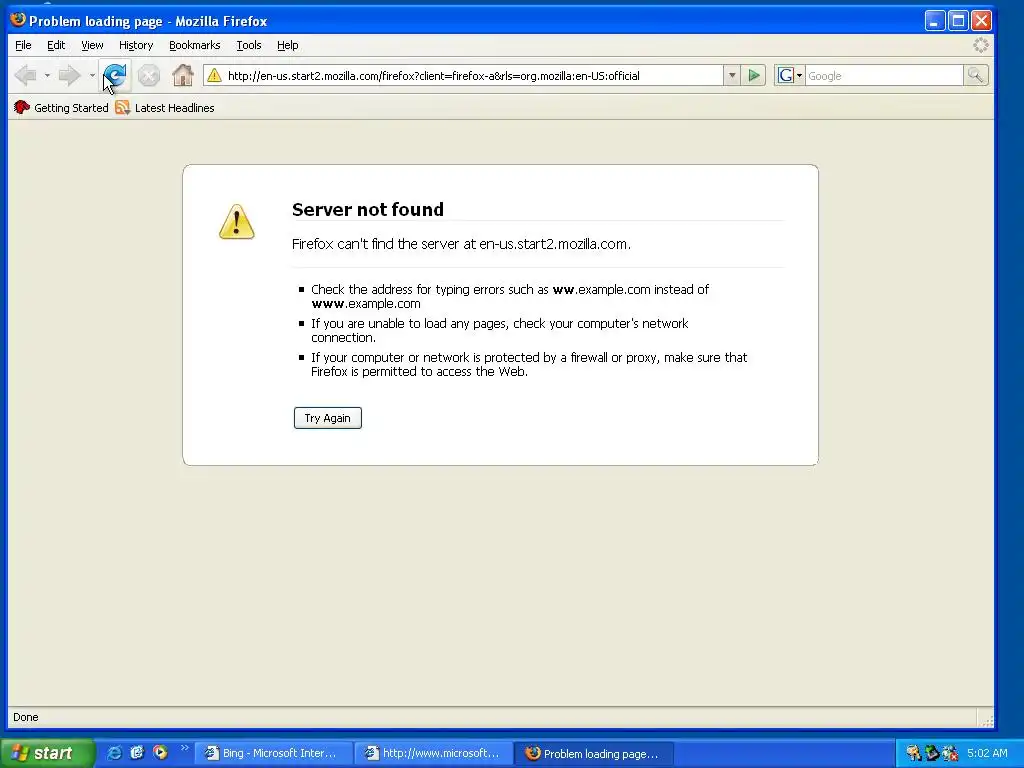Image resolution: width=1024 pixels, height=768 pixels.
Task: Launch Internet Explorer from Quick Launch
Action: click(114, 753)
